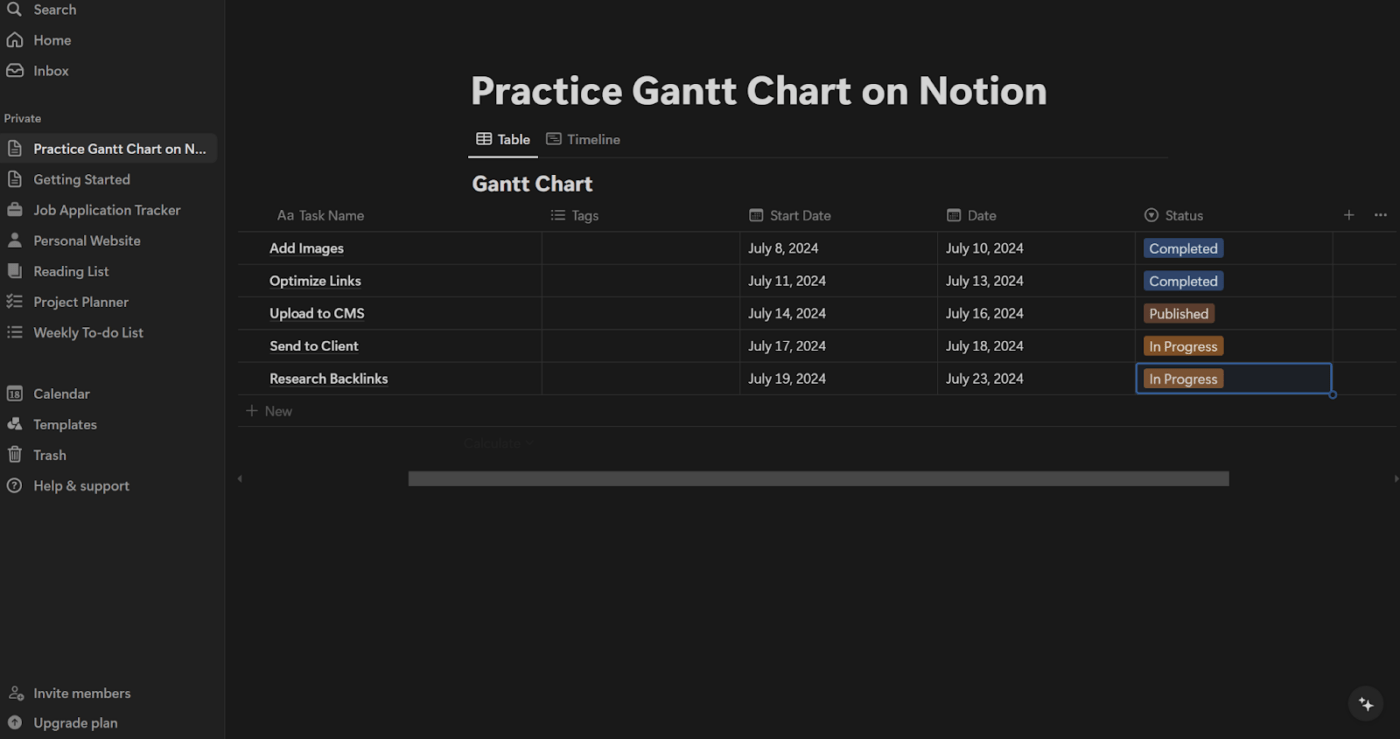This screenshot has width=1400, height=739.
Task: Open the table options with the ellipsis
Action: click(x=1380, y=214)
